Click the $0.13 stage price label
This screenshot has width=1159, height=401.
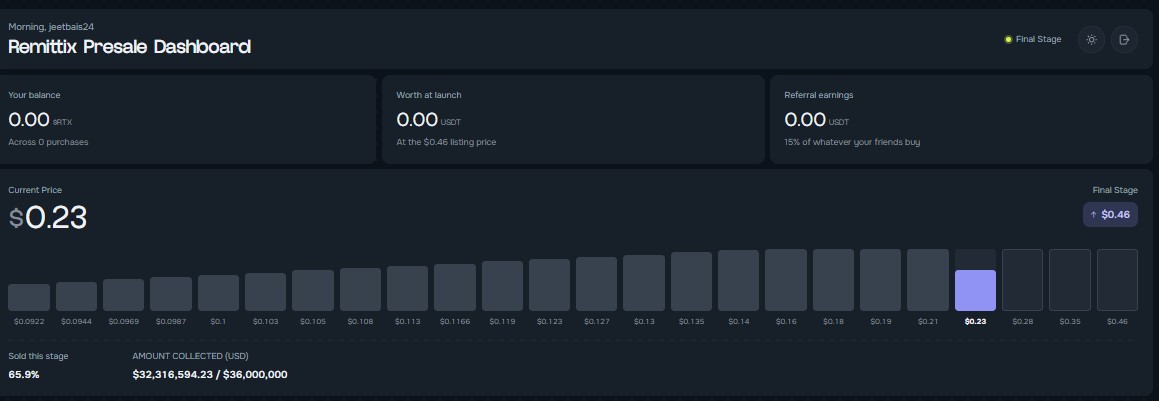pyautogui.click(x=644, y=321)
